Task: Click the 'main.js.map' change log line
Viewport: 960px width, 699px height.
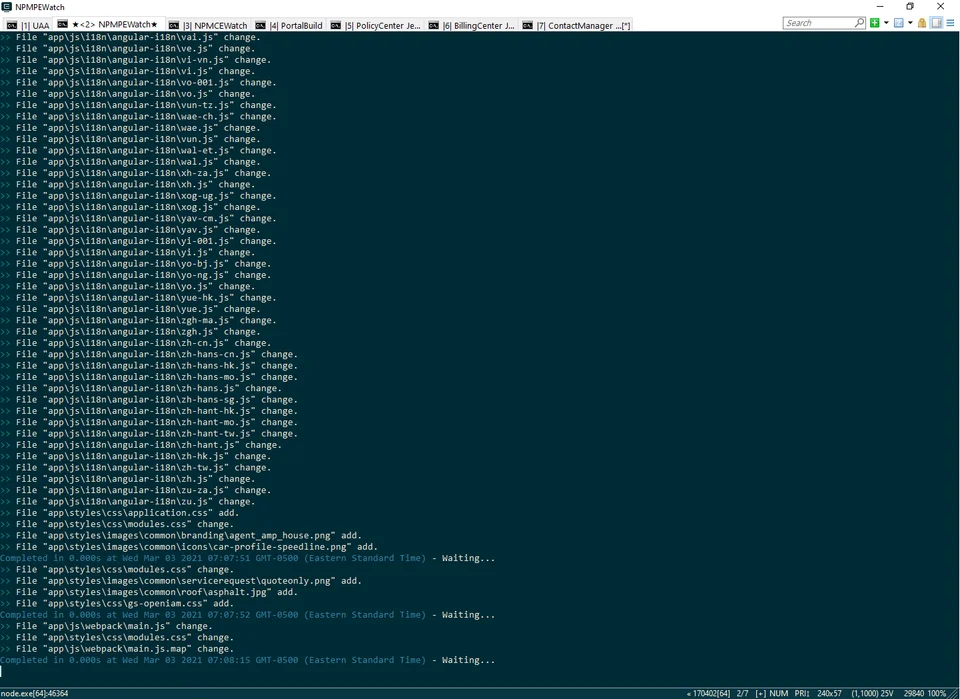Action: click(117, 649)
